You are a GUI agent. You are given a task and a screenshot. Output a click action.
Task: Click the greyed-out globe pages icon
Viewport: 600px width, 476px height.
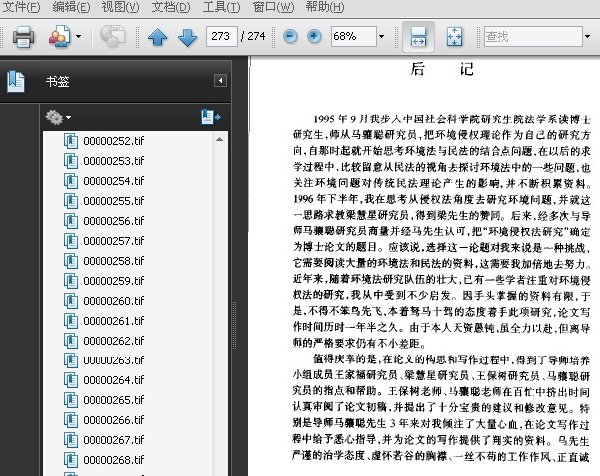pyautogui.click(x=112, y=37)
